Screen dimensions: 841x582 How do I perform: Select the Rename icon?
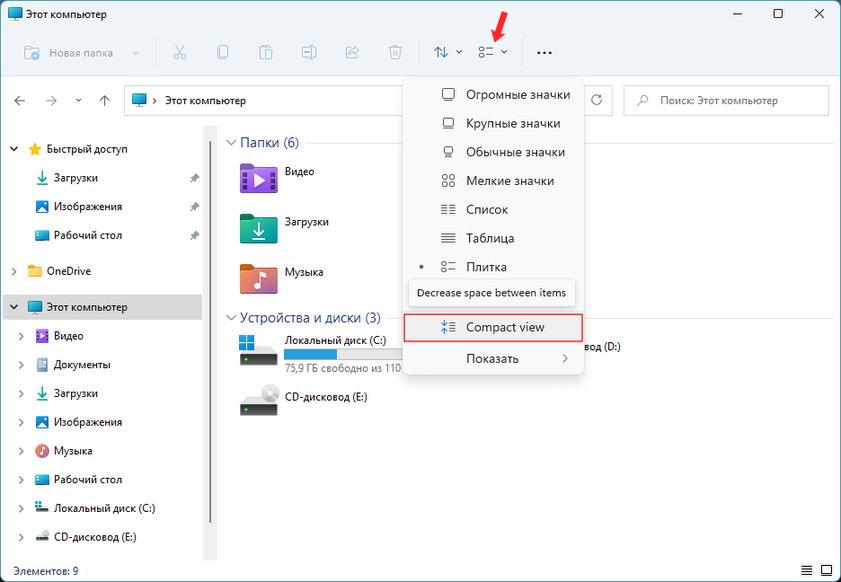tap(309, 52)
